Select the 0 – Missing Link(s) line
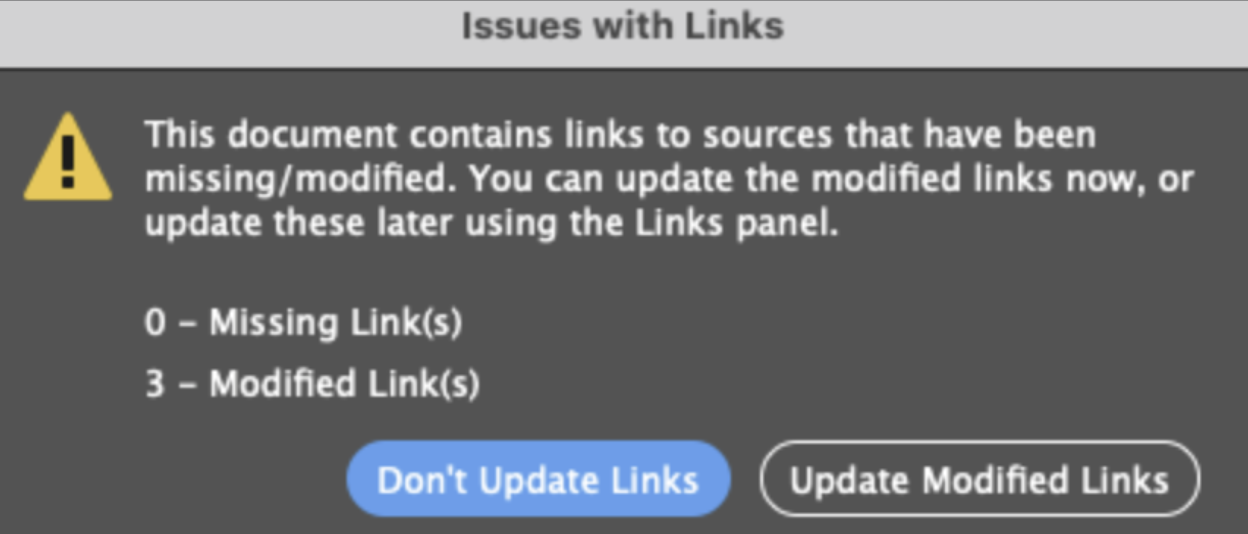 click(303, 323)
